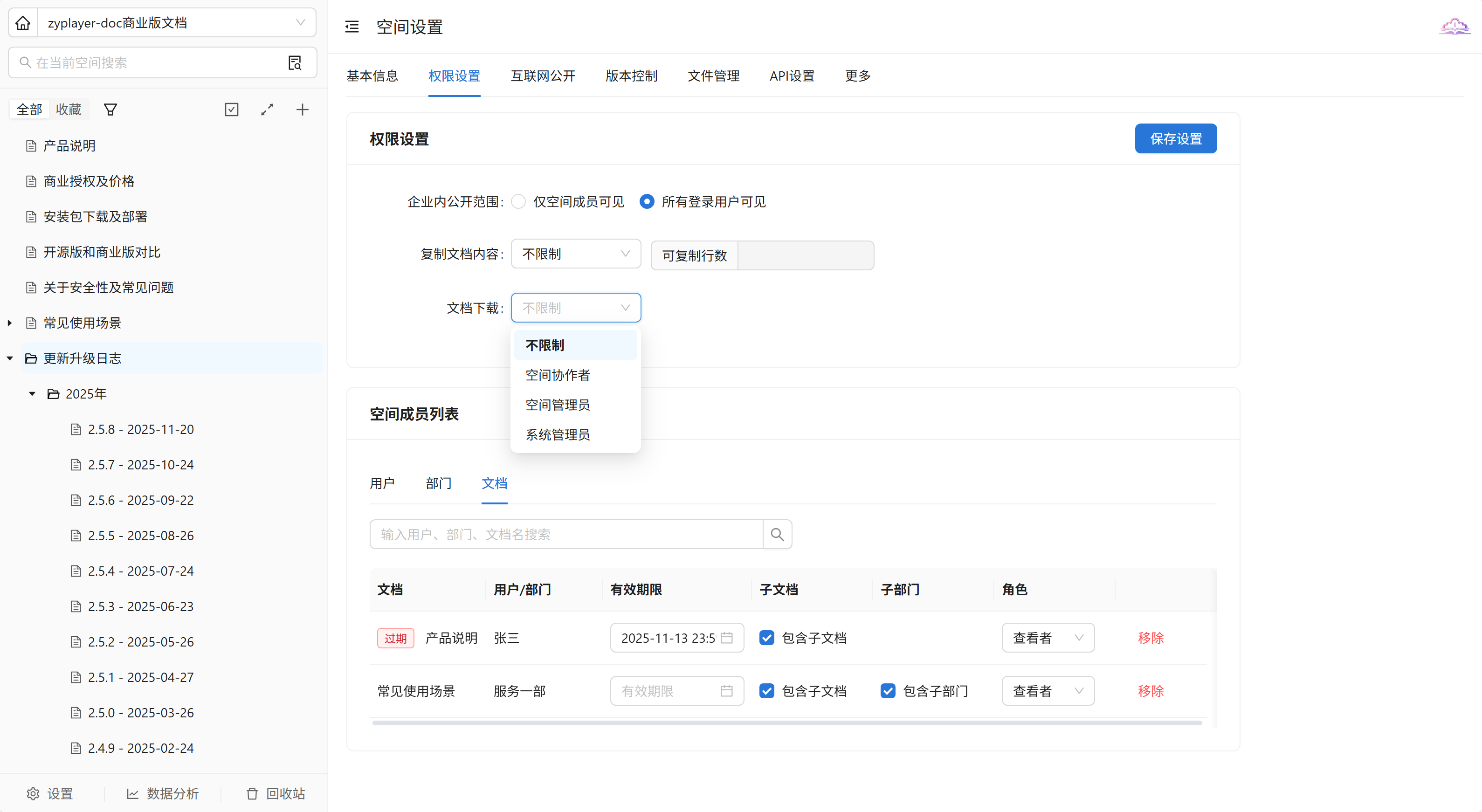The height and width of the screenshot is (812, 1482).
Task: Open the 复制文档内容 dropdown
Action: click(x=575, y=254)
